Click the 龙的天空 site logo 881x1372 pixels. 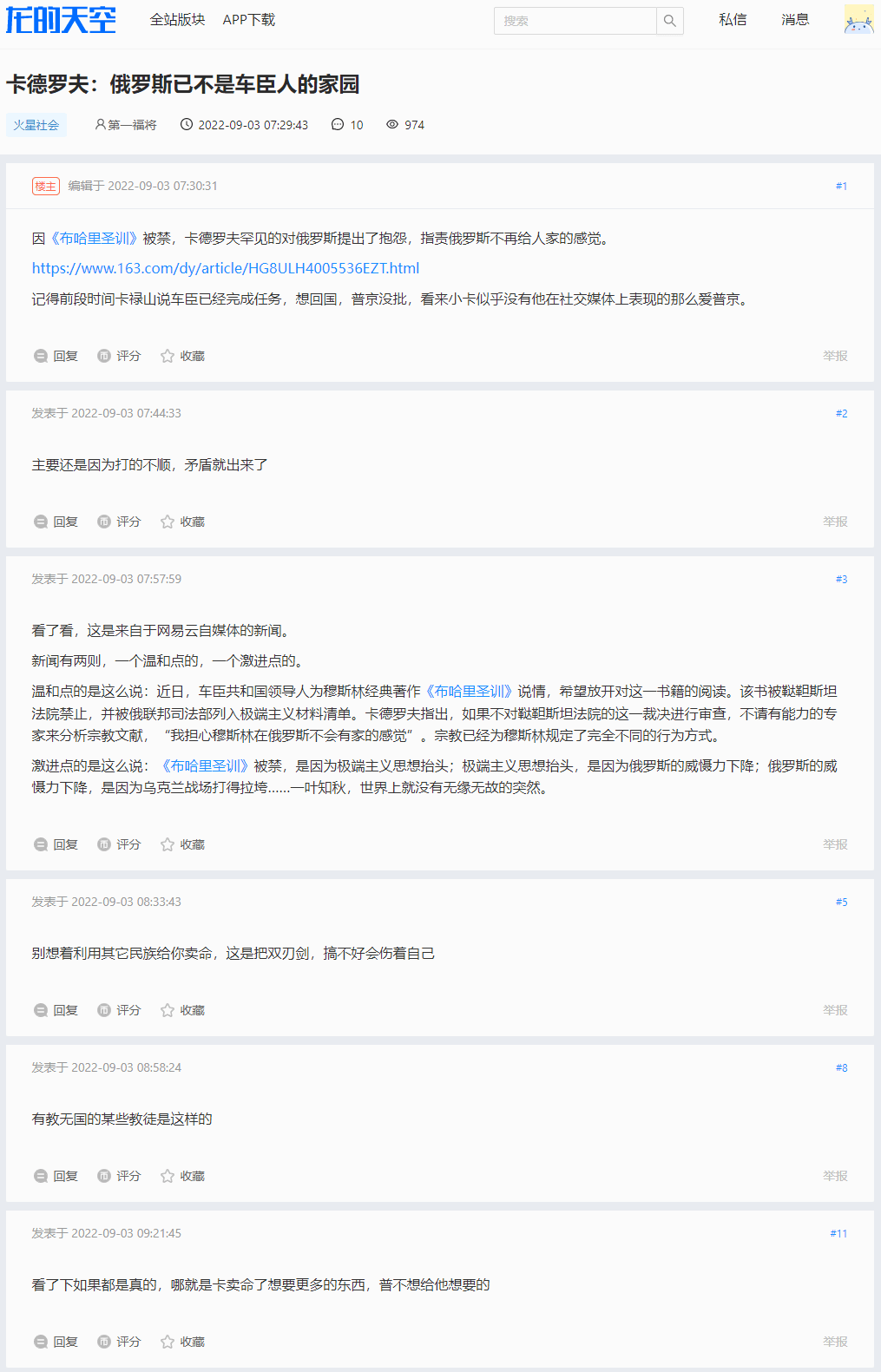(x=61, y=19)
